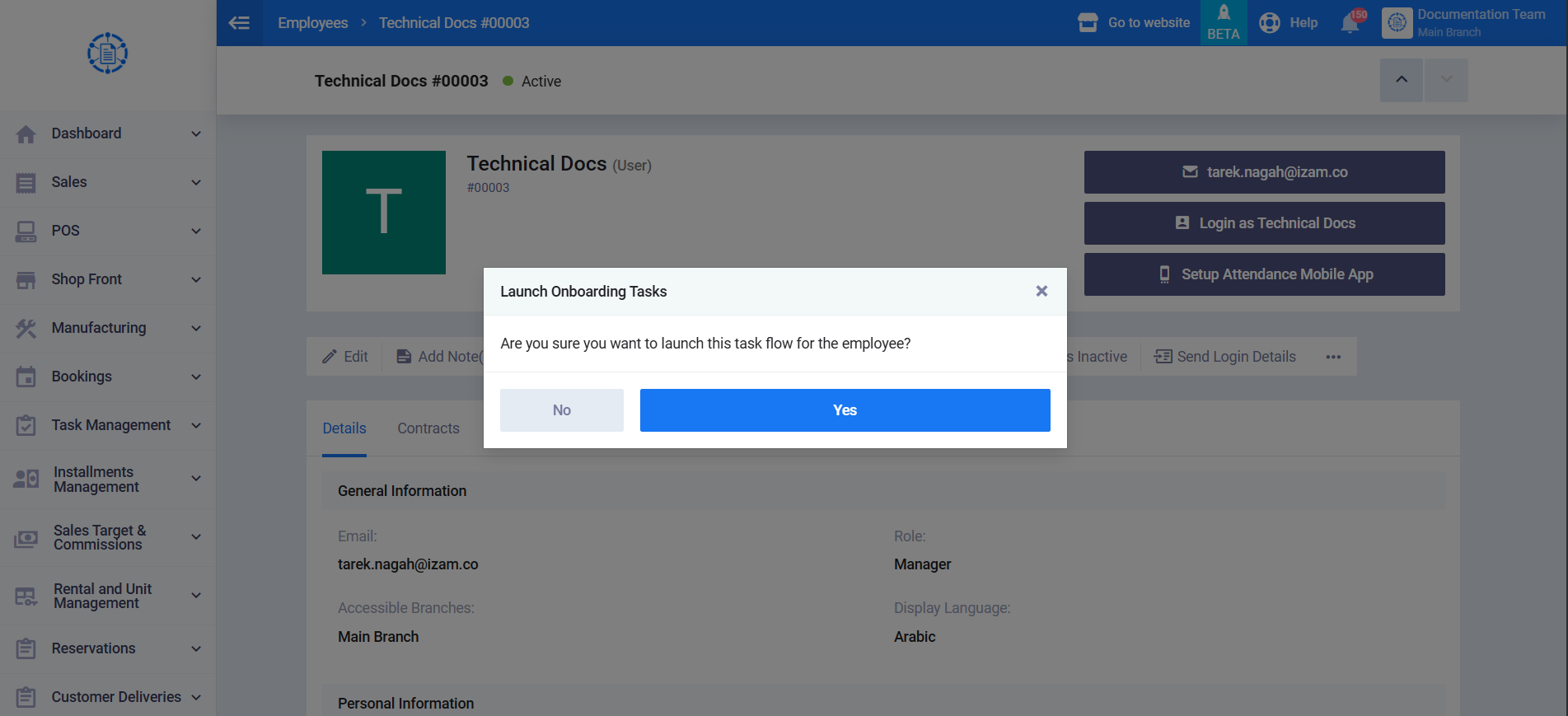The width and height of the screenshot is (1568, 716).
Task: Click the profile avatar icon in header
Action: (1397, 23)
